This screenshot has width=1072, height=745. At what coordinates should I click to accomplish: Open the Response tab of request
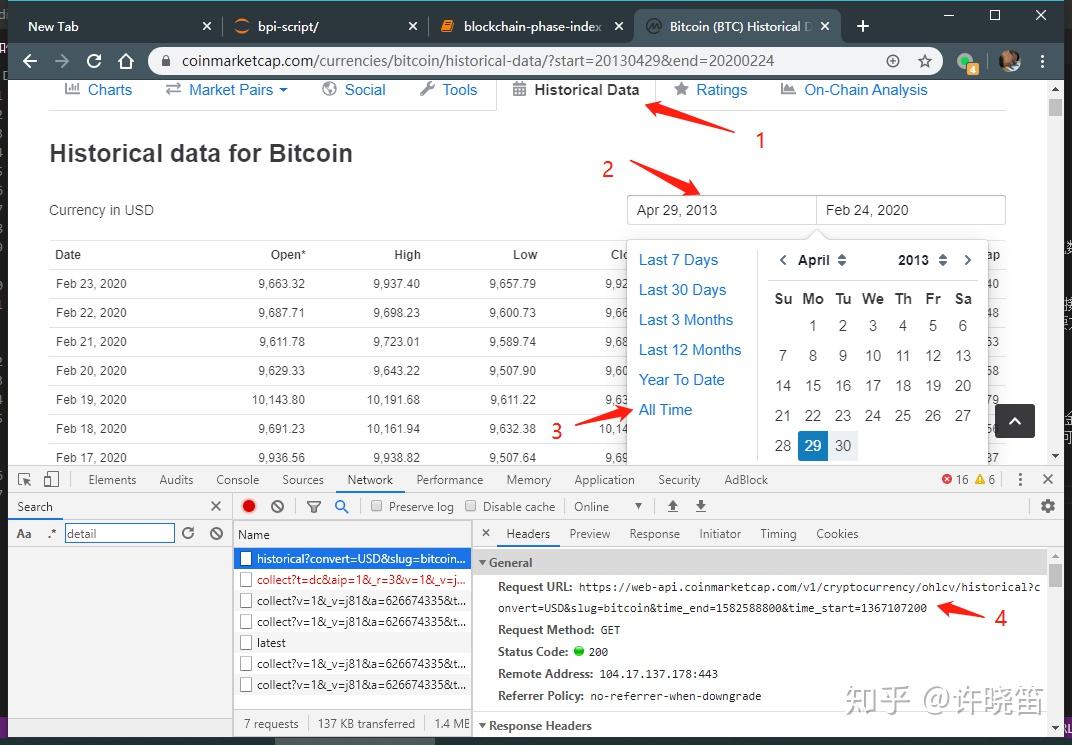[654, 534]
